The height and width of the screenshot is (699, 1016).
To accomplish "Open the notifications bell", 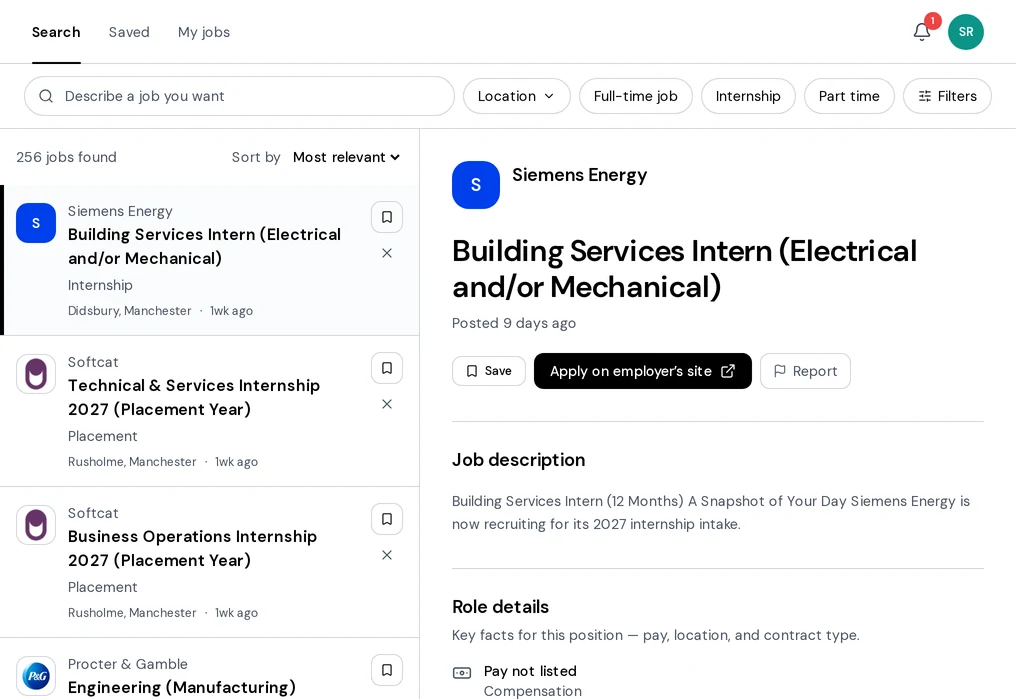I will (922, 32).
